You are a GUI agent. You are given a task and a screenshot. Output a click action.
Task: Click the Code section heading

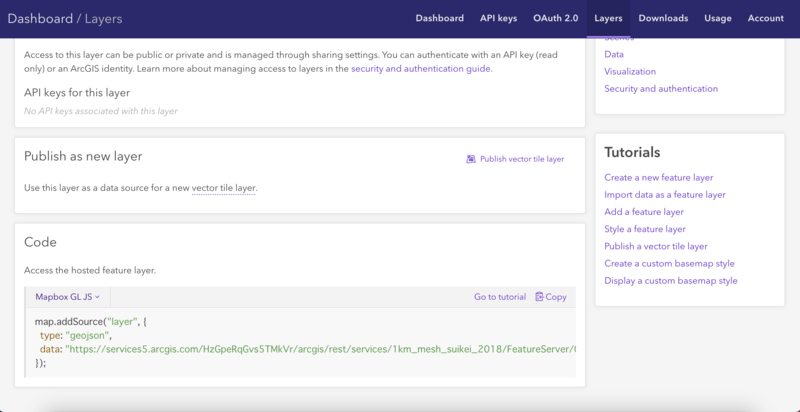(x=40, y=242)
